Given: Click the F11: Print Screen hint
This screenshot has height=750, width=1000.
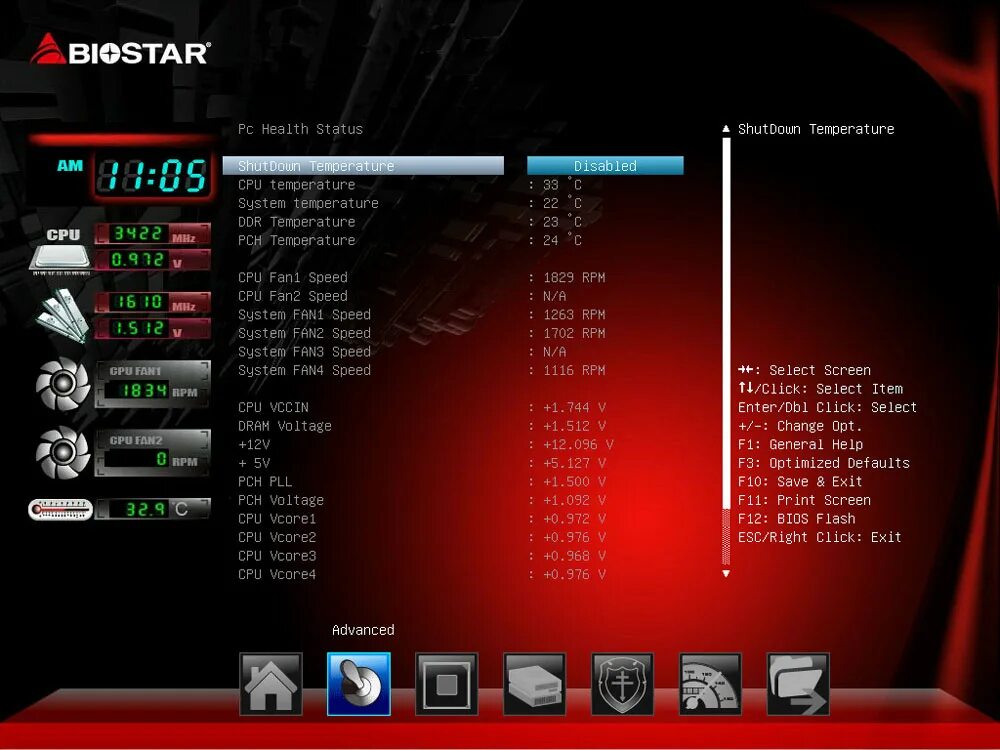Looking at the screenshot, I should (804, 500).
